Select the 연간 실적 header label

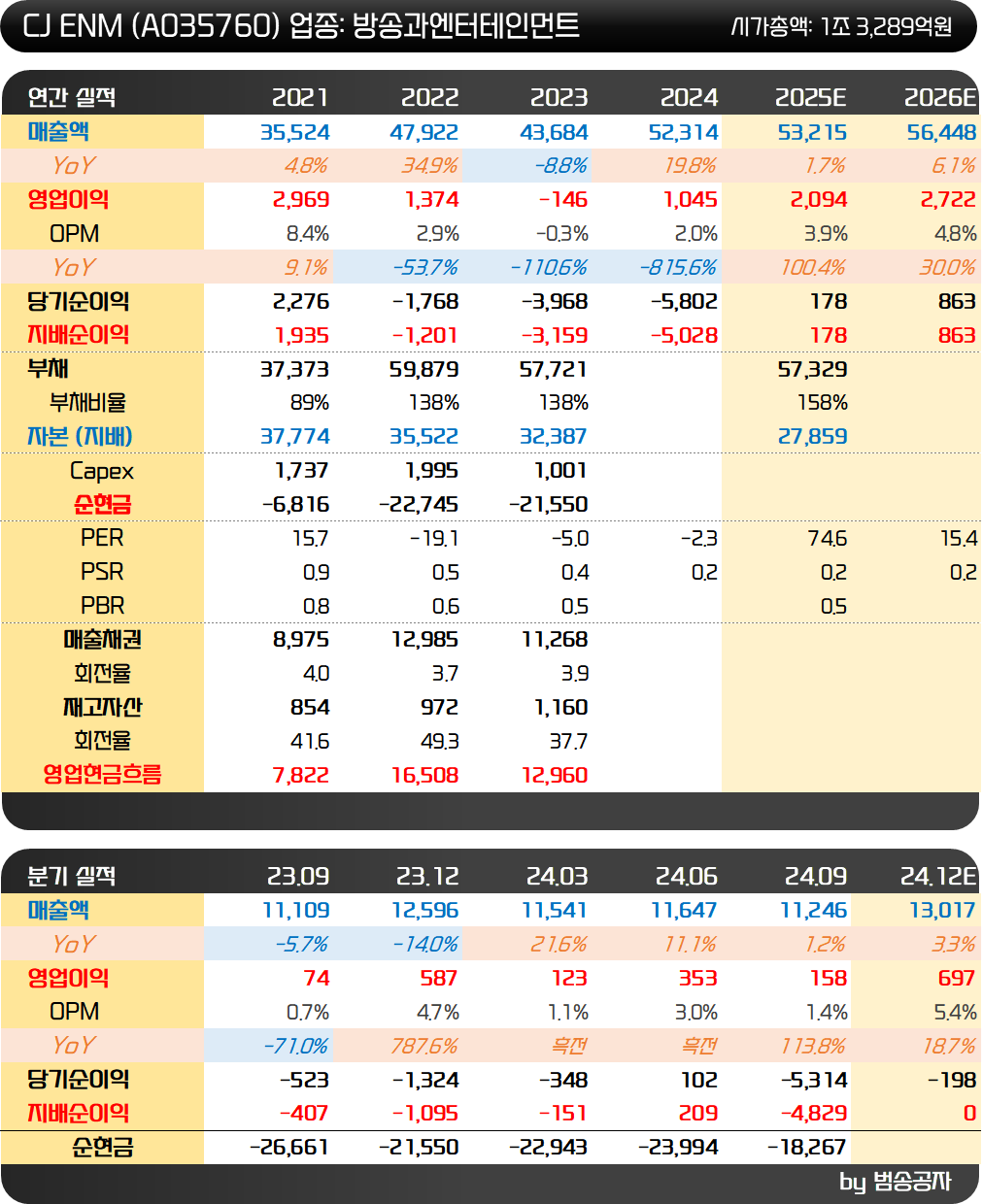pyautogui.click(x=72, y=97)
